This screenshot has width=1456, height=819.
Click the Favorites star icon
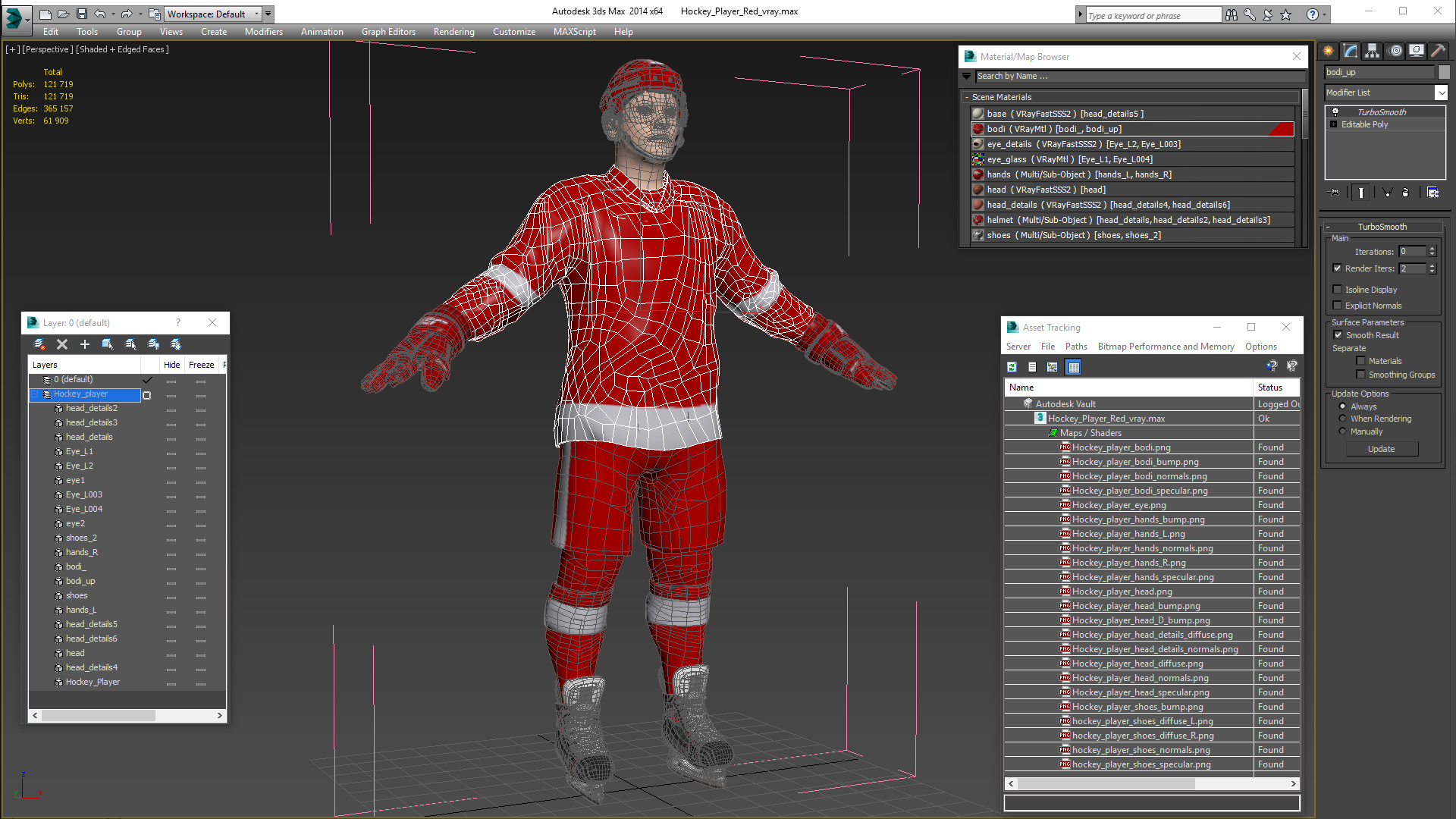click(x=1286, y=14)
